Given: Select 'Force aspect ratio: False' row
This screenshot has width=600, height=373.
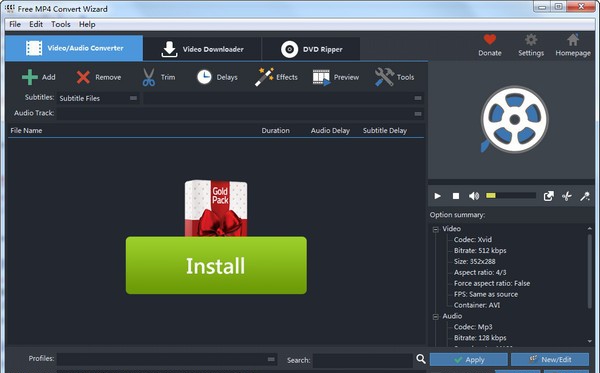Looking at the screenshot, I should coord(492,283).
